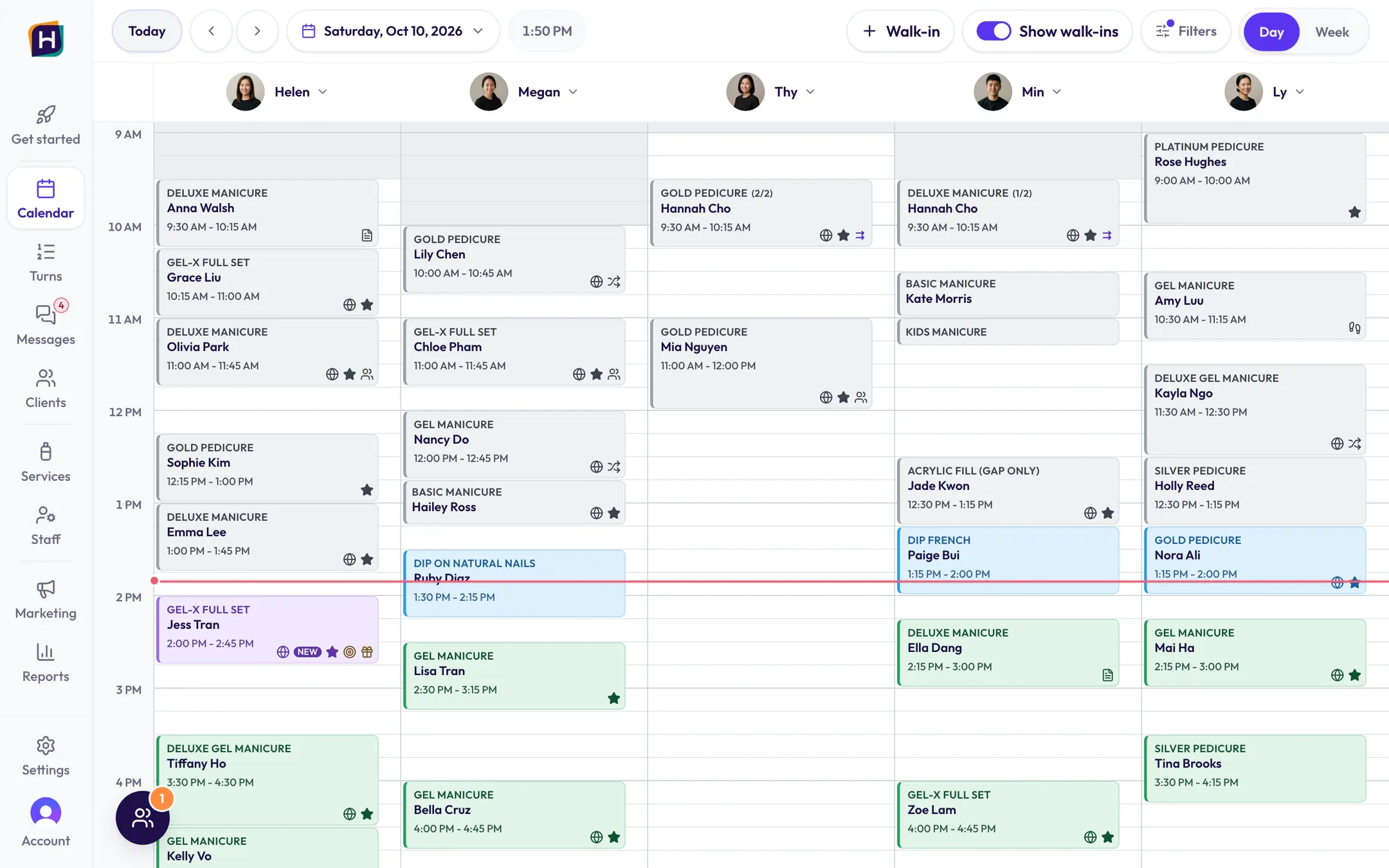Image resolution: width=1389 pixels, height=868 pixels.
Task: Go to Clients in sidebar
Action: click(x=46, y=389)
